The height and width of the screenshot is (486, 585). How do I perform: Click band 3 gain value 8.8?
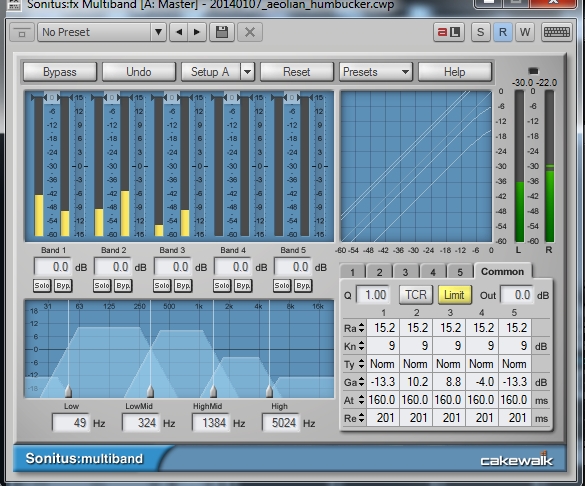[449, 382]
